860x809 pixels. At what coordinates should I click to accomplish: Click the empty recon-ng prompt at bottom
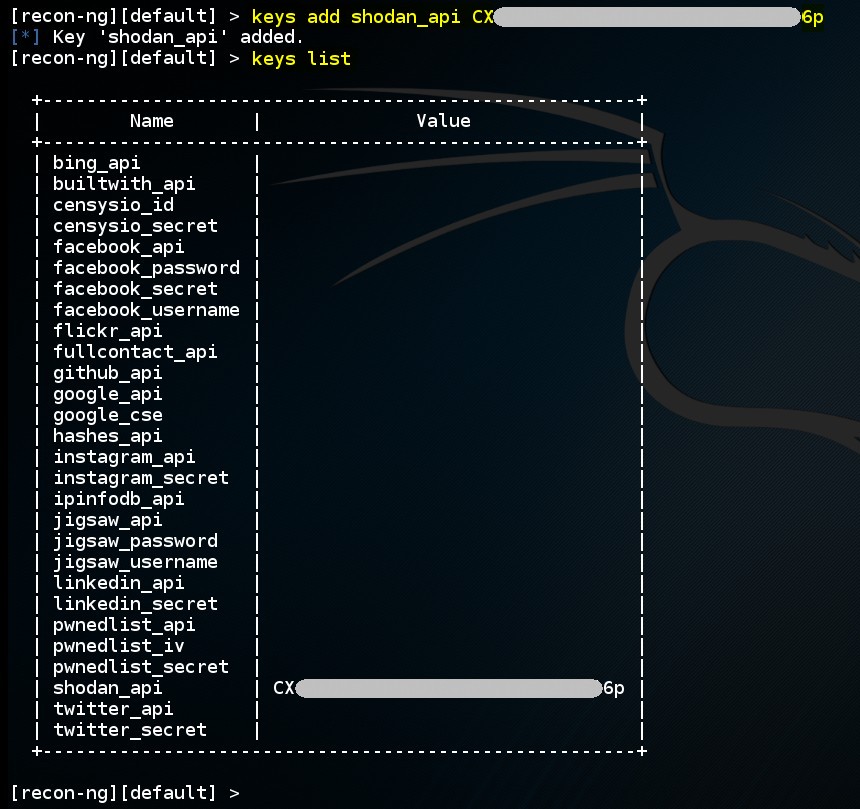point(125,793)
